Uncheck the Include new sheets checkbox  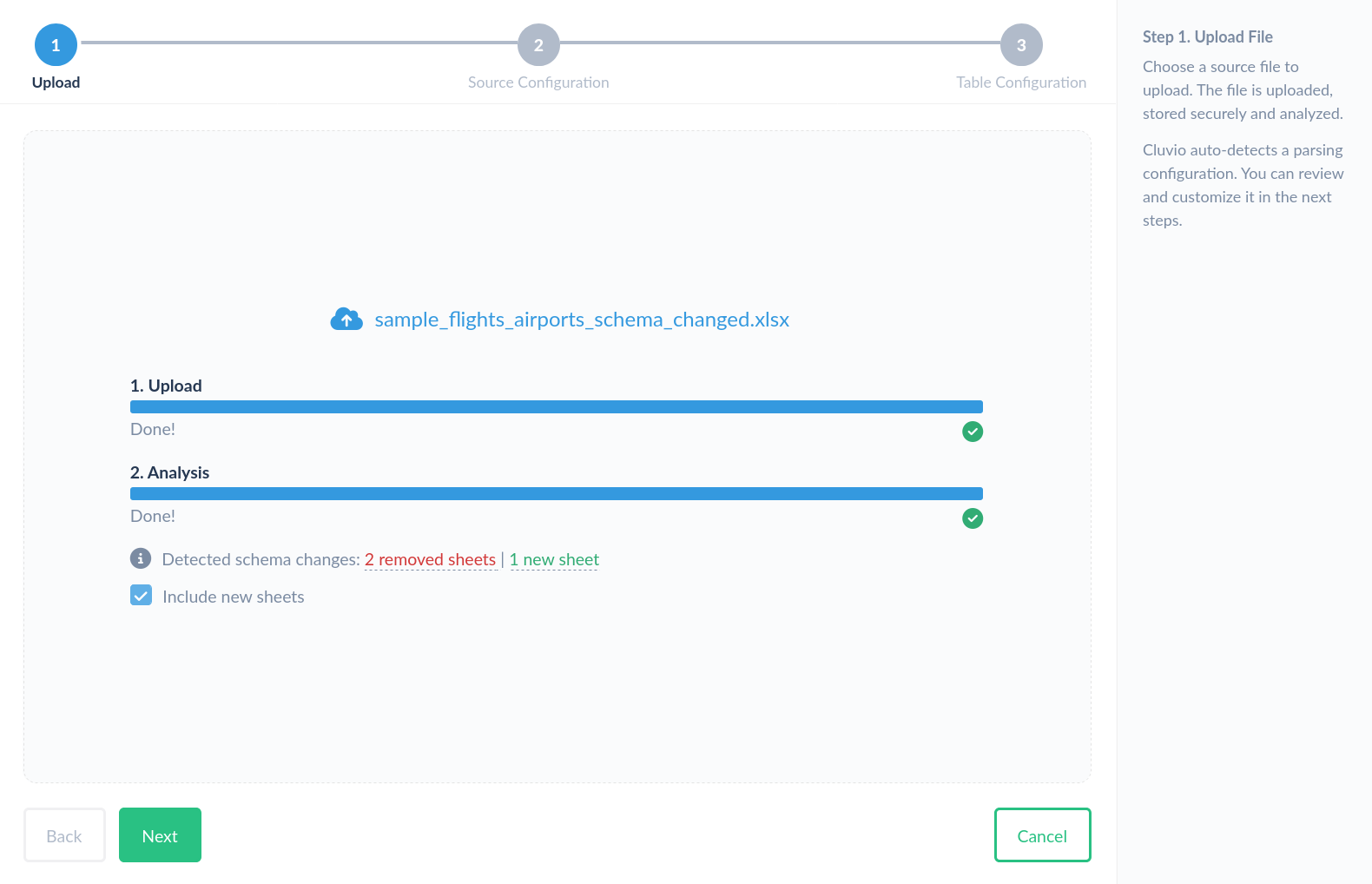tap(141, 596)
